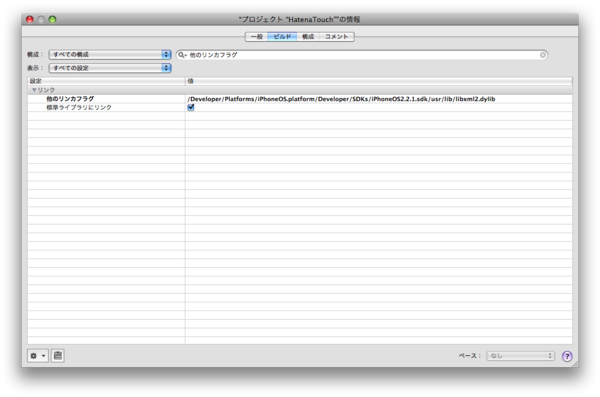Click the 設定 column header
The image size is (600, 397).
coord(106,81)
